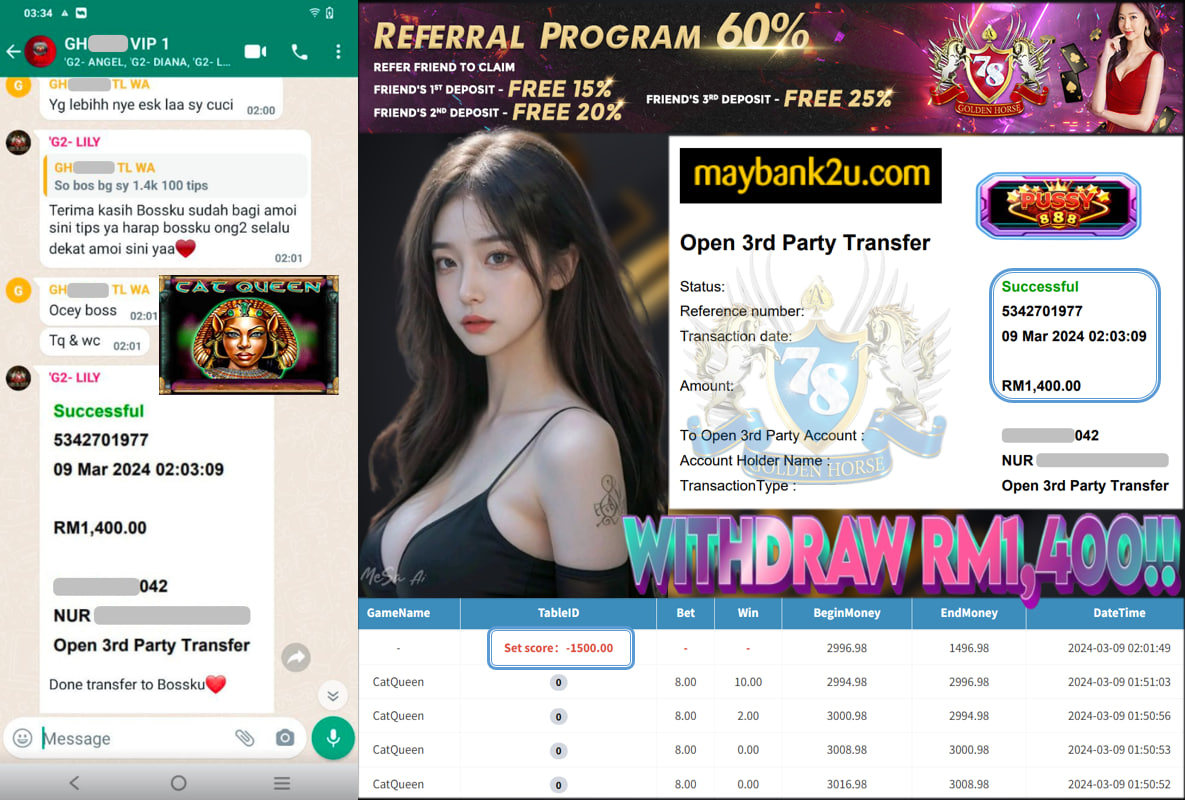Tap the microphone voice message button
1185x800 pixels.
pyautogui.click(x=333, y=738)
